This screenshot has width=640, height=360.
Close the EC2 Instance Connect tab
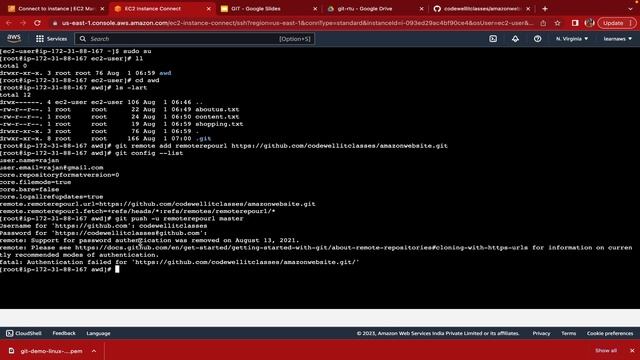pyautogui.click(x=209, y=9)
